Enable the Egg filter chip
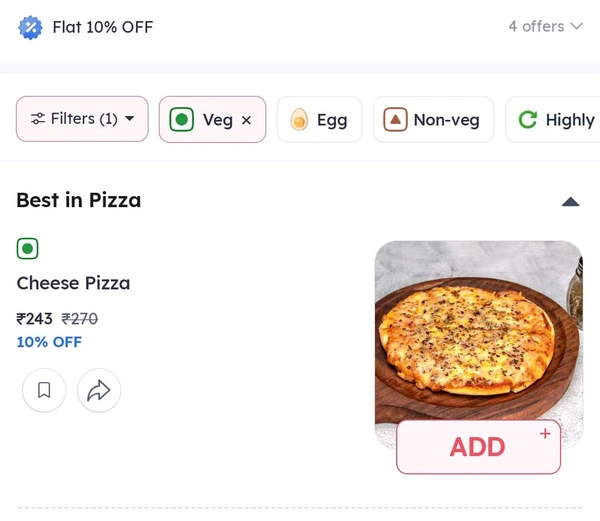 click(320, 120)
